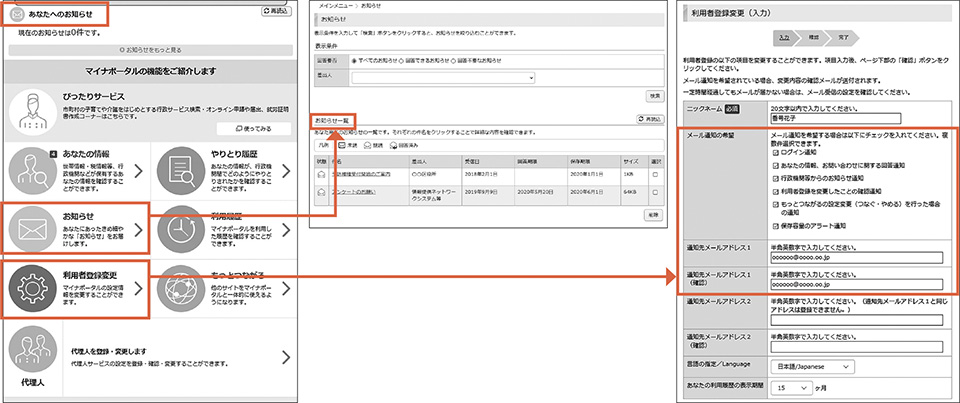Select 回答できるお知らせ radio button
This screenshot has height=403, width=960.
[x=402, y=61]
